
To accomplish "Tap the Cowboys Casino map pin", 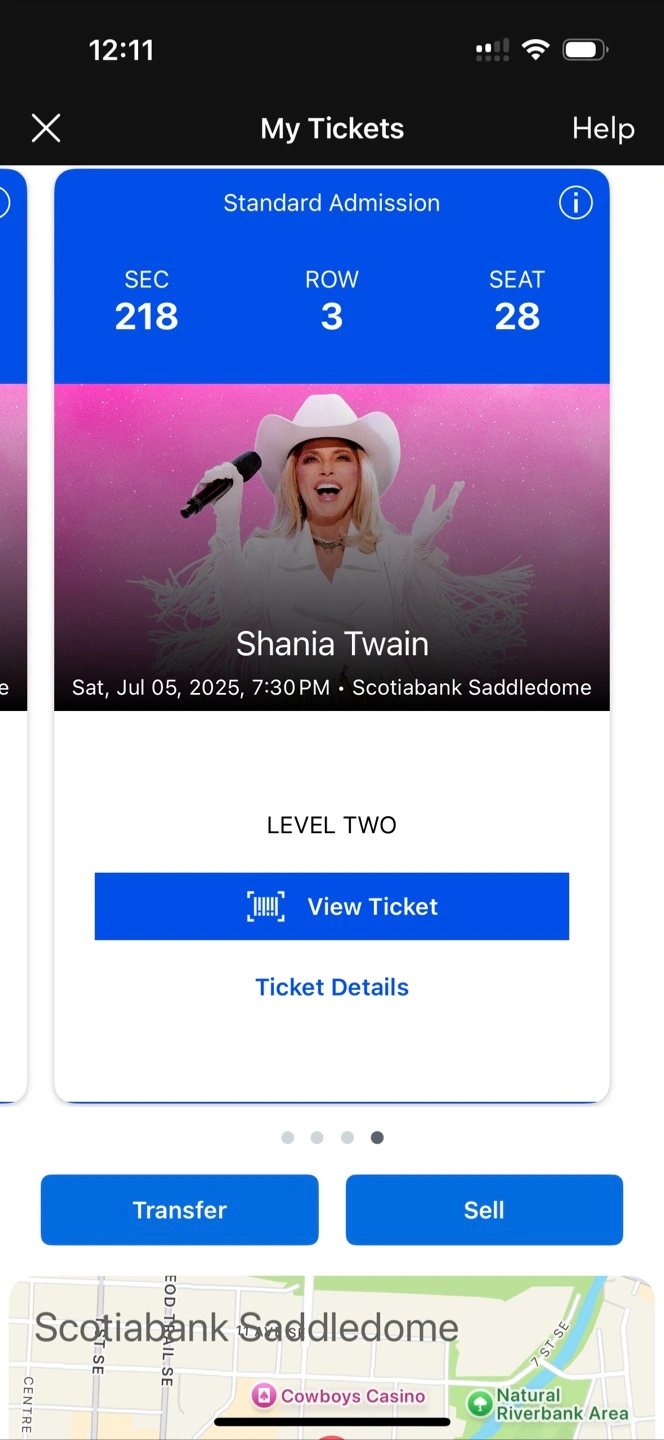I will 264,1396.
